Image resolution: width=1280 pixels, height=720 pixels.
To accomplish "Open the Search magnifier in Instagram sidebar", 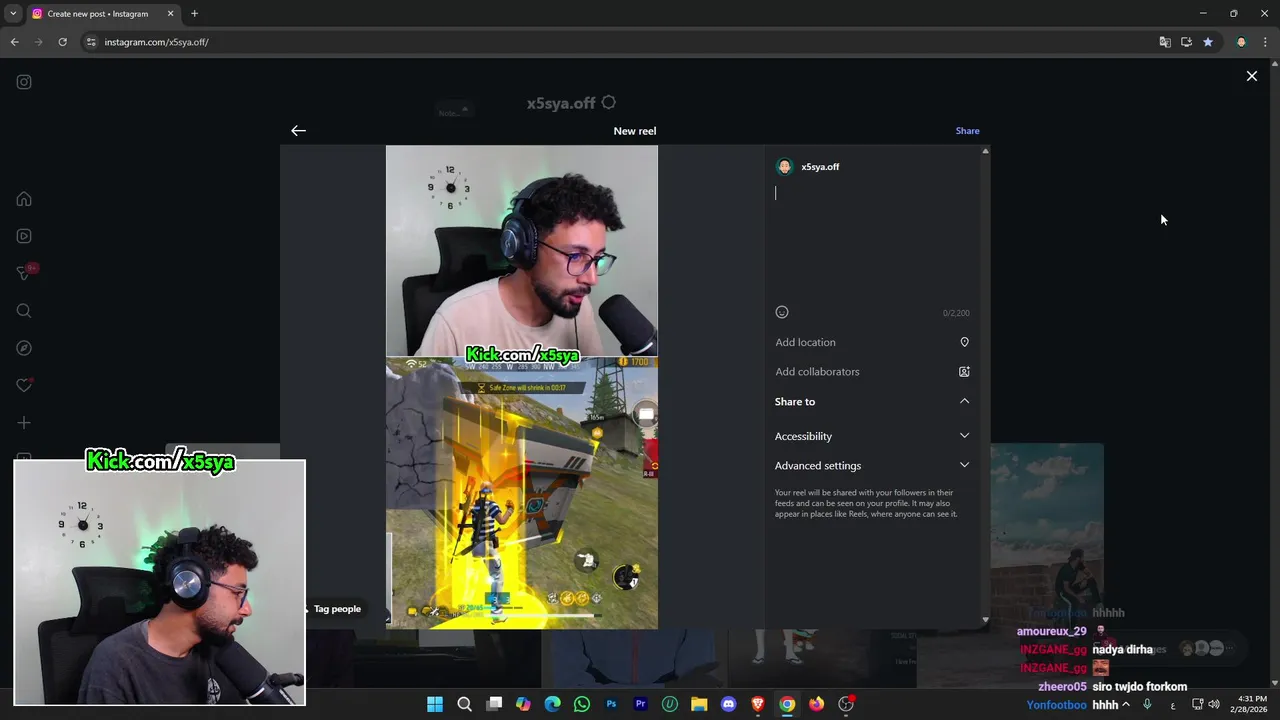I will tap(24, 311).
